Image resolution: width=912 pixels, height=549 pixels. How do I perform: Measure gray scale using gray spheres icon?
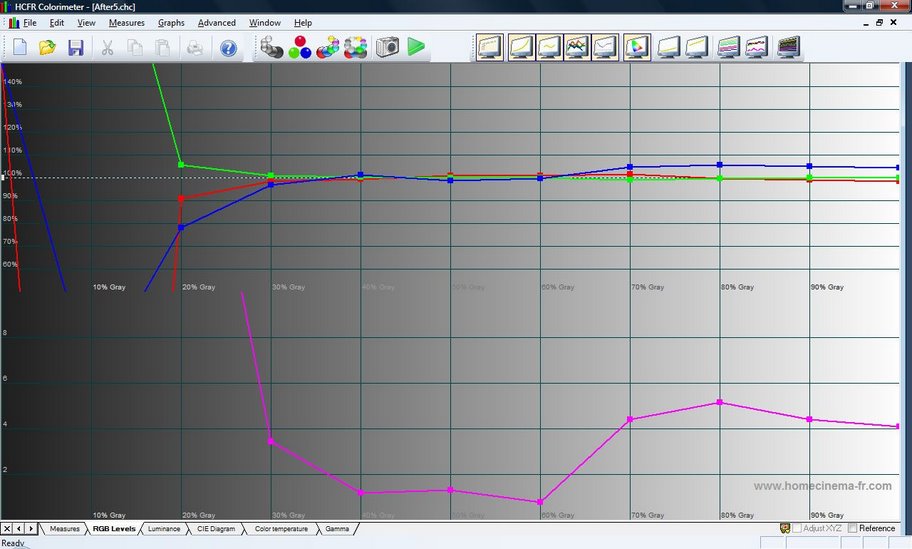[271, 47]
